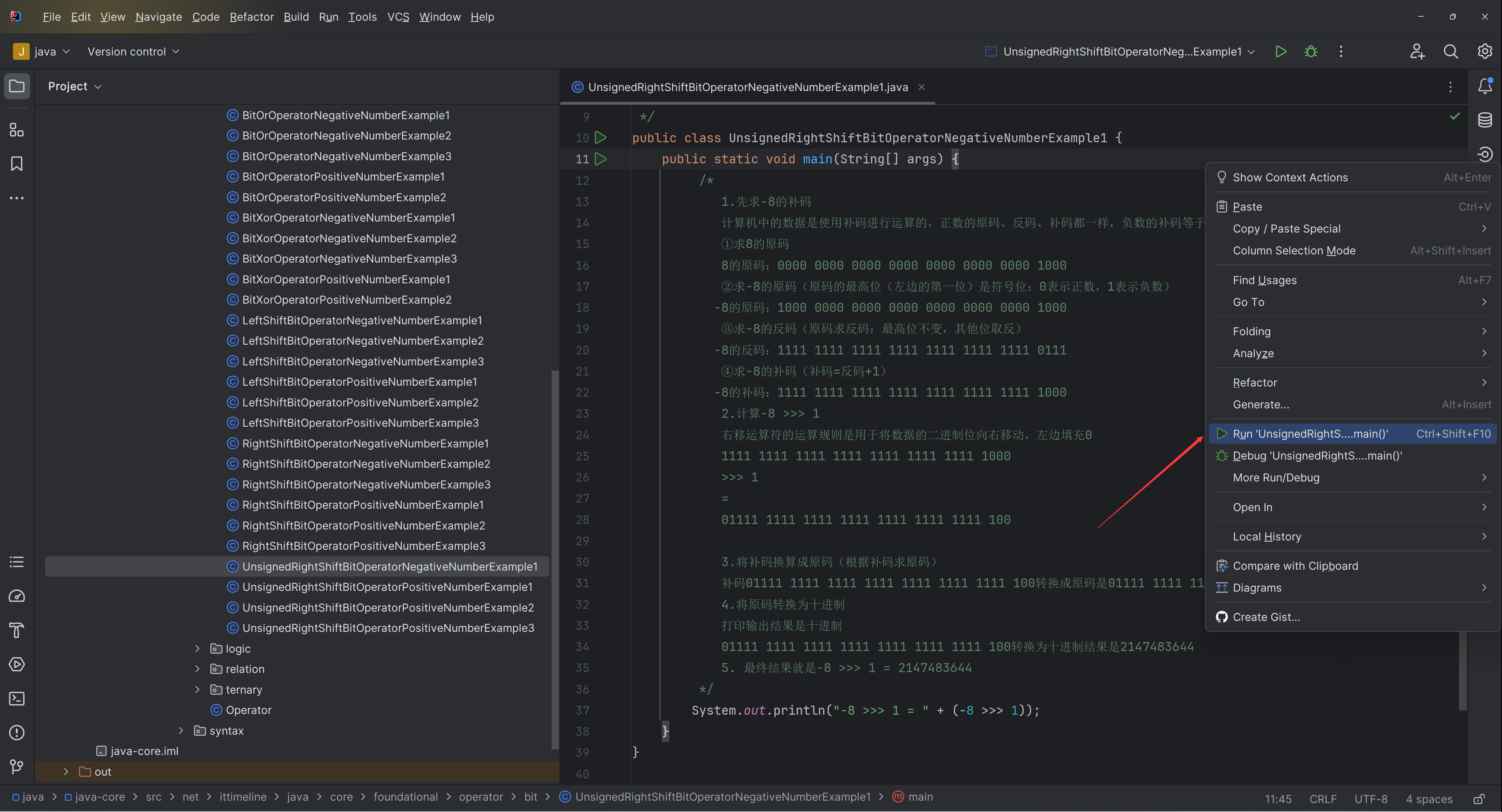The image size is (1502, 812).
Task: Open the Profiler tool window icon
Action: click(x=17, y=596)
